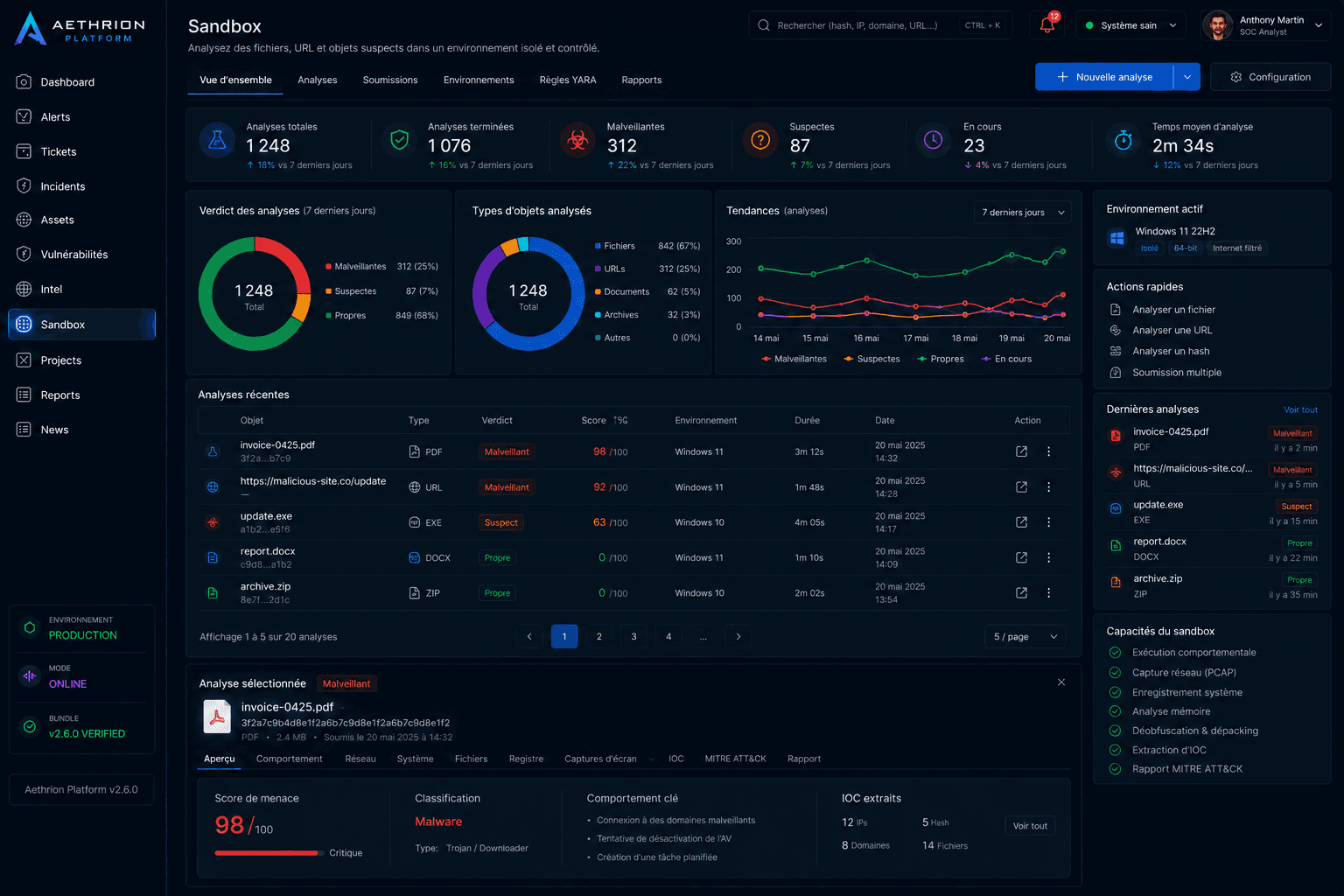1344x896 pixels.
Task: Click open-external icon for invoice-0425.pdf row
Action: pyautogui.click(x=1021, y=451)
